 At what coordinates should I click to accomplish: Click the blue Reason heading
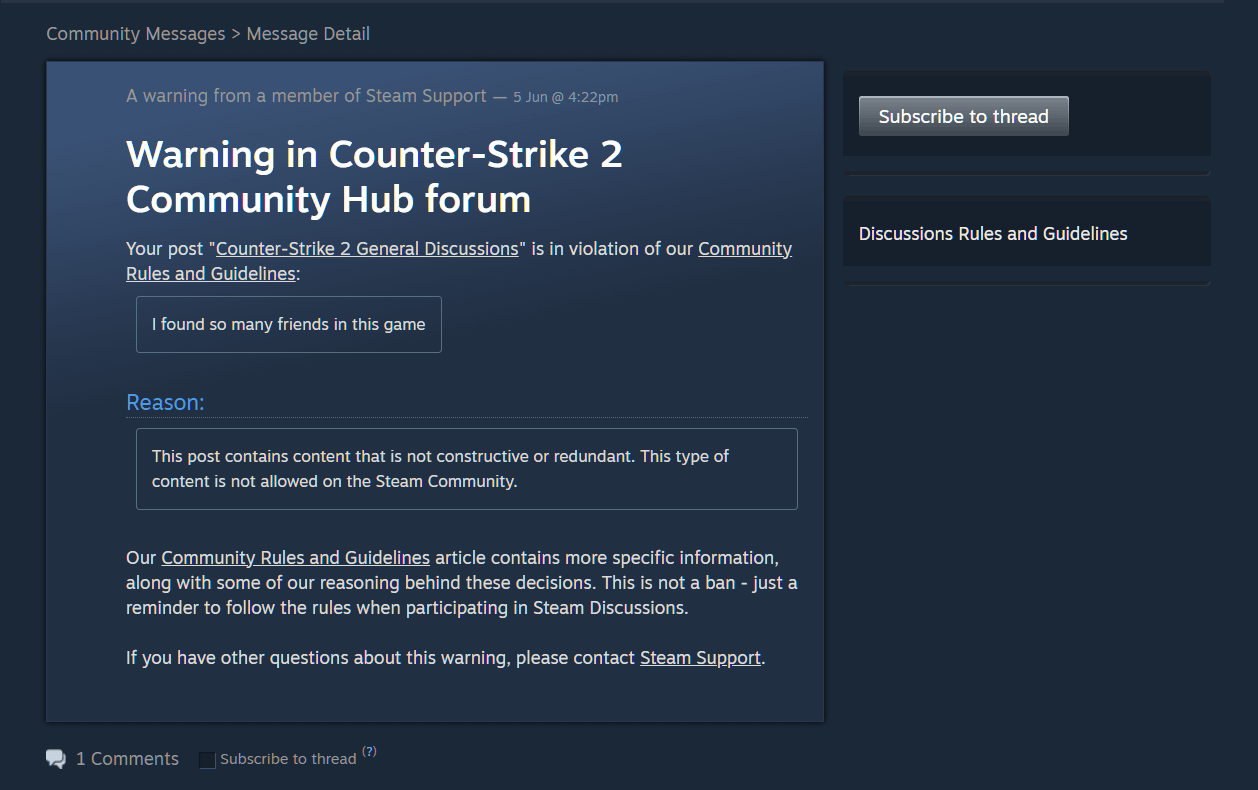(x=165, y=402)
